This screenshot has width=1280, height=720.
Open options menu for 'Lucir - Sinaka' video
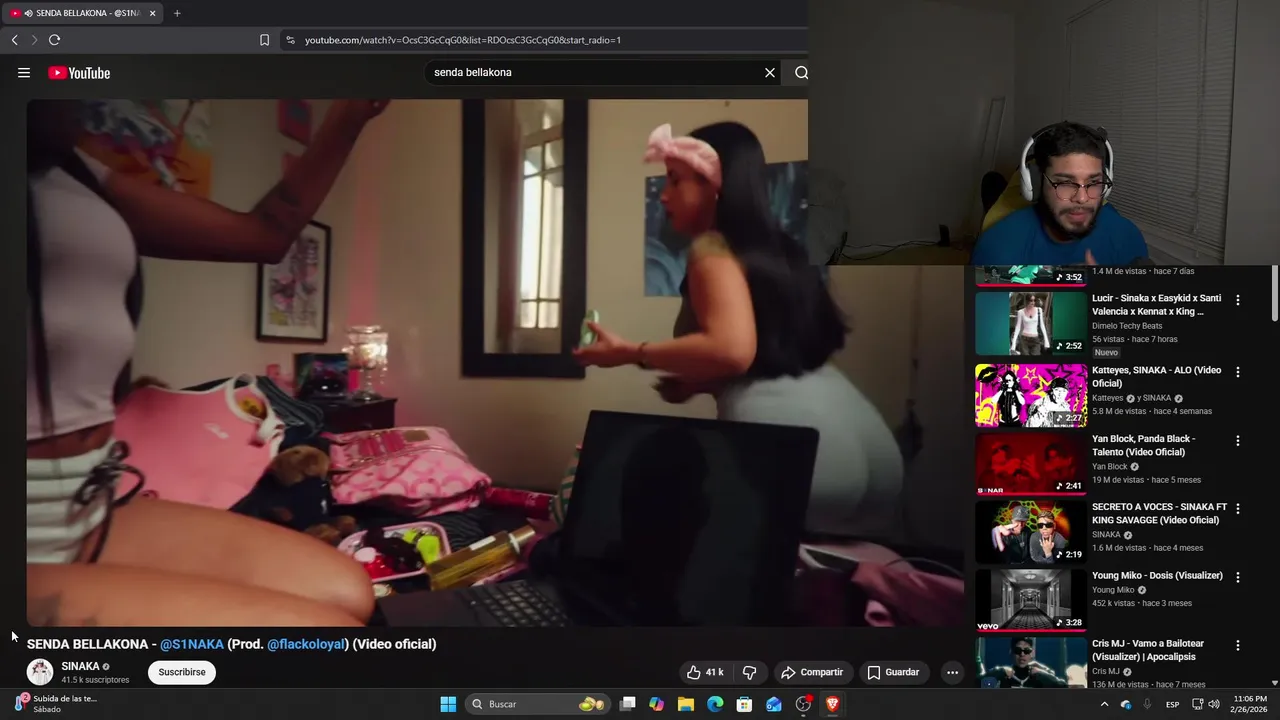[1238, 300]
